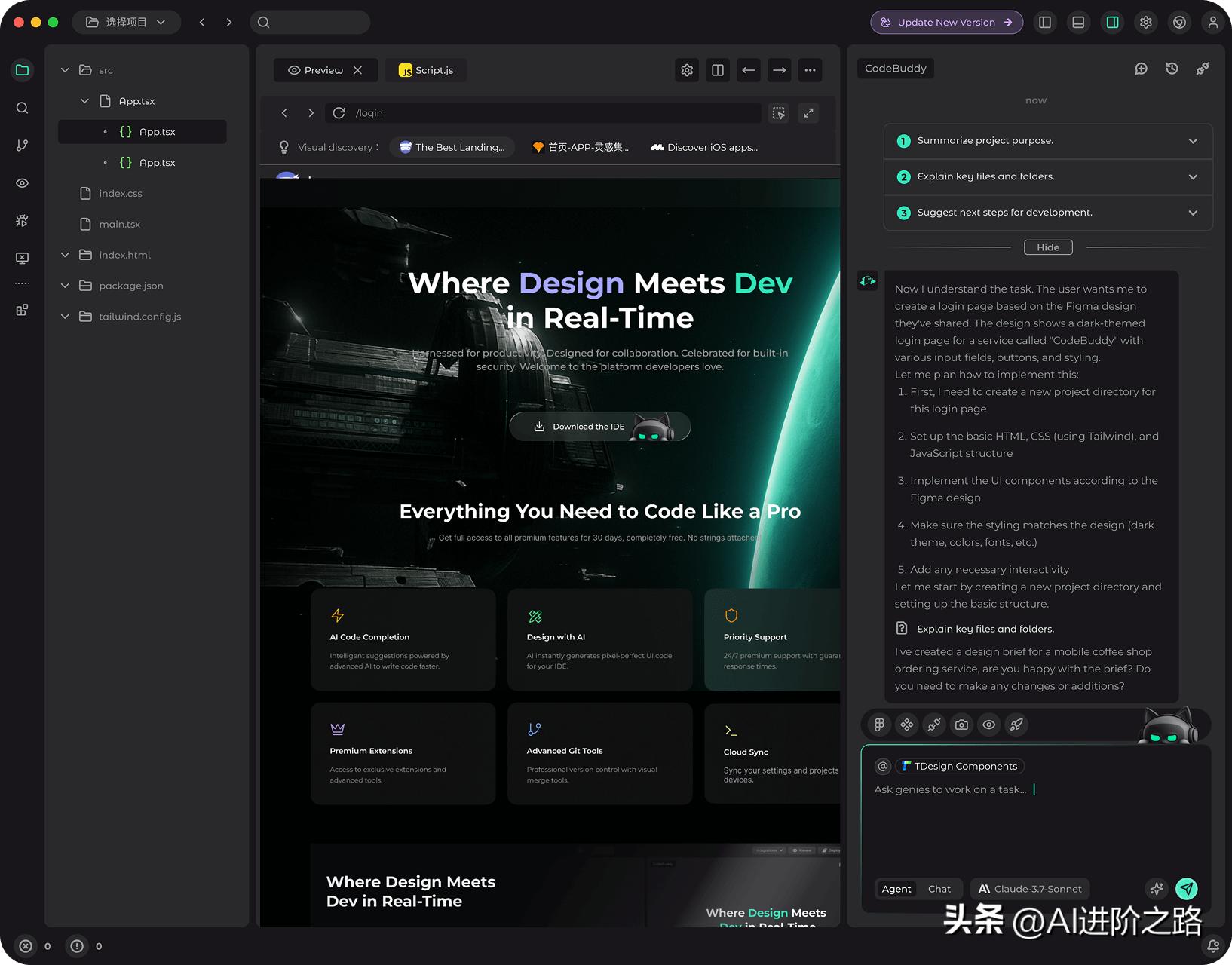Click the Figma icon above chat input
Viewport: 1232px width, 965px height.
click(879, 725)
